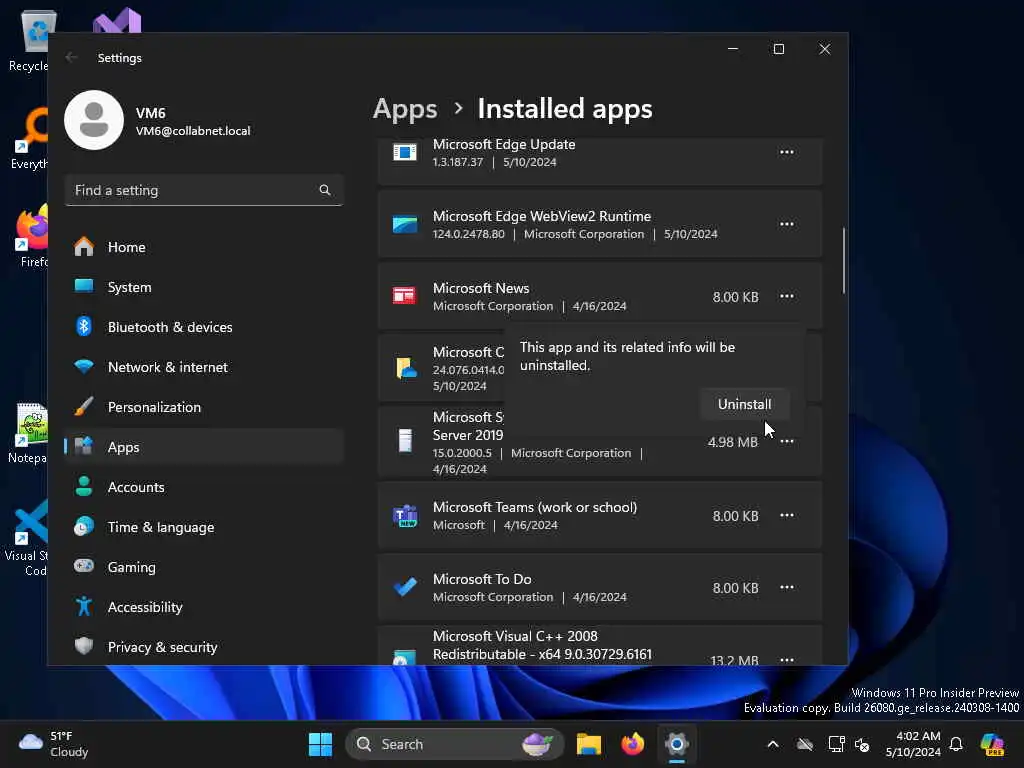Click the magnifier icon in Find a setting
This screenshot has width=1024, height=768.
pyautogui.click(x=325, y=190)
